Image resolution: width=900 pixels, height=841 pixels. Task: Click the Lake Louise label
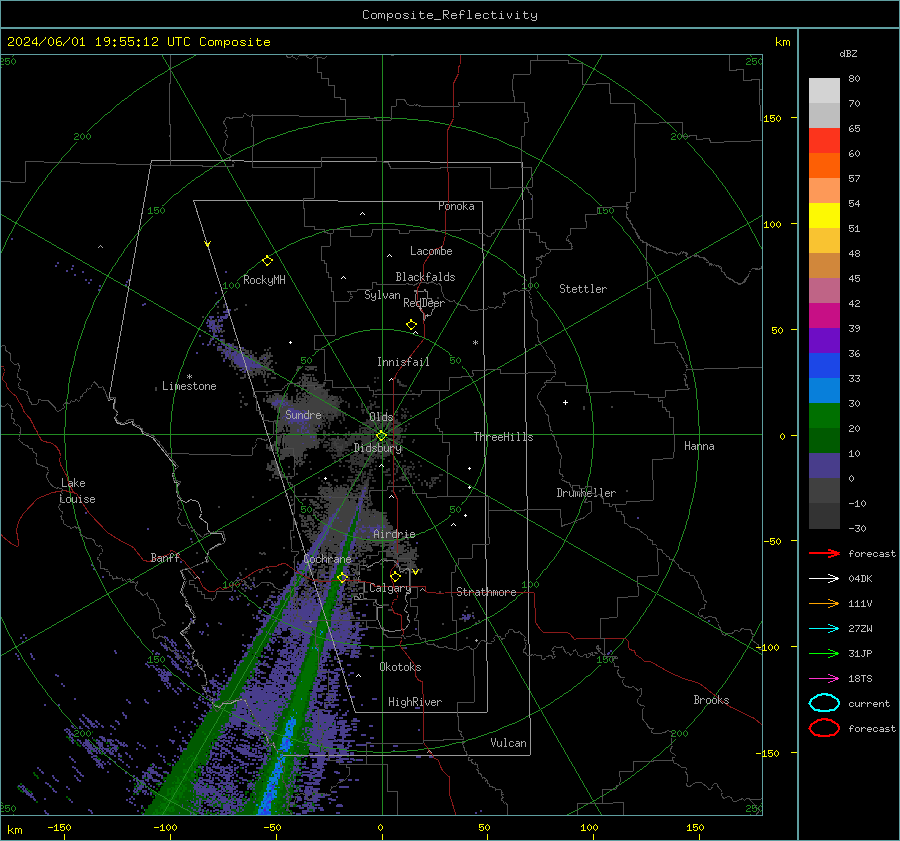77,491
